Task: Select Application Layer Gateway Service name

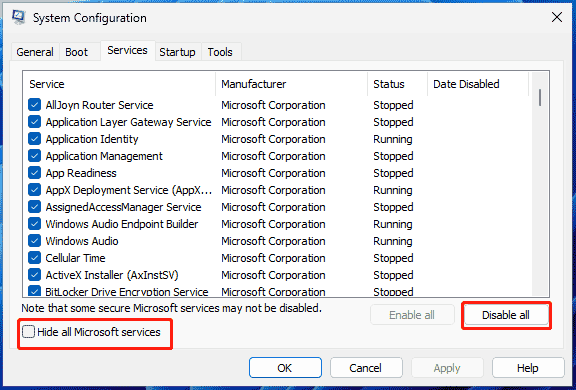Action: pyautogui.click(x=128, y=122)
